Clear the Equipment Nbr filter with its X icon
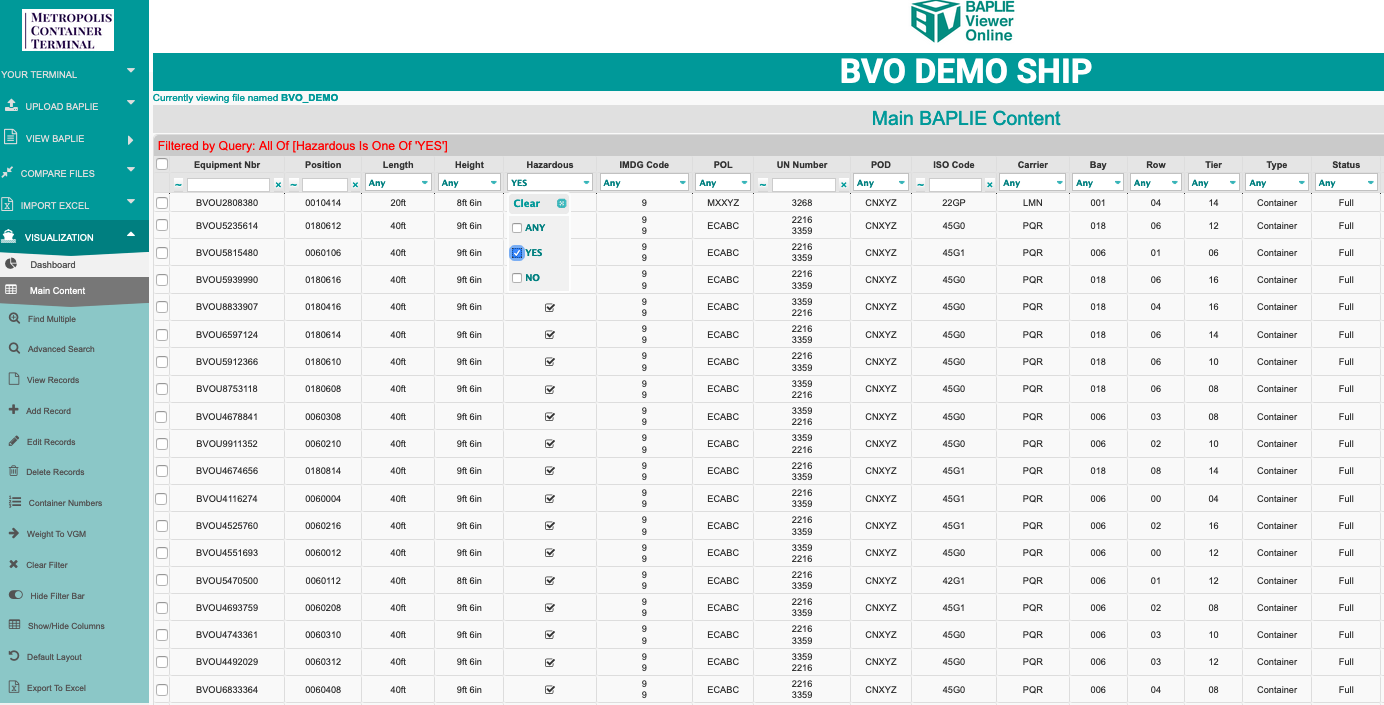The width and height of the screenshot is (1384, 705). (x=278, y=184)
